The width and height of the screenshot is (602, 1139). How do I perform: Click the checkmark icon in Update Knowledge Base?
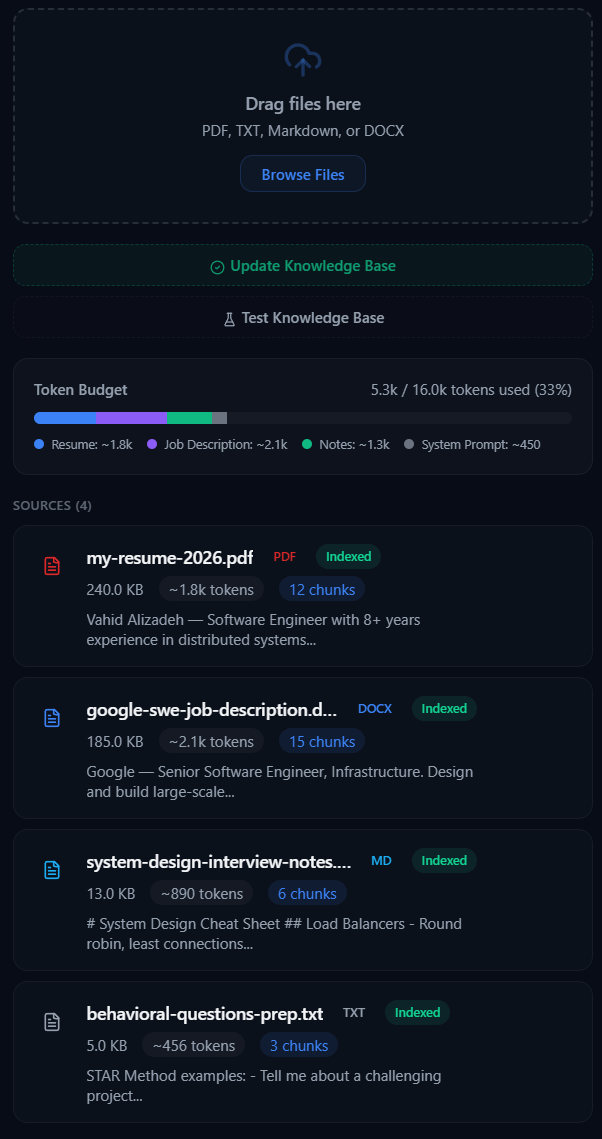click(x=216, y=266)
